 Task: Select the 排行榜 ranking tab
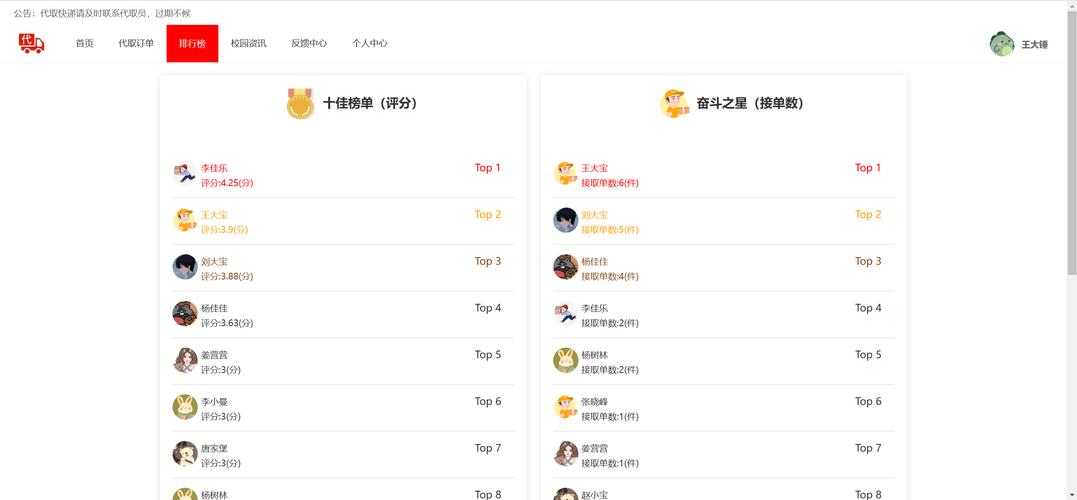coord(192,44)
